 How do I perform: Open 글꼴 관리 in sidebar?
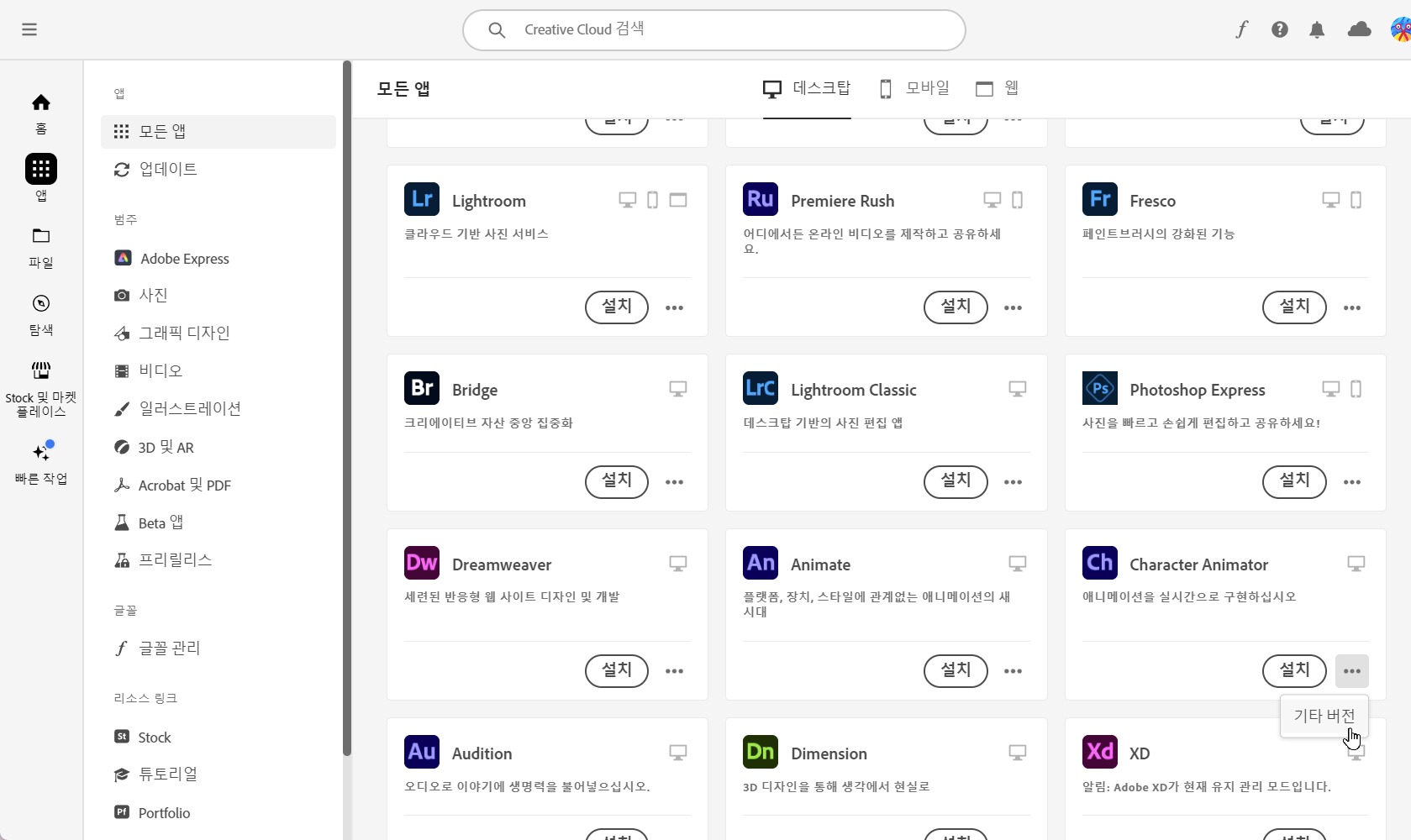click(218, 648)
